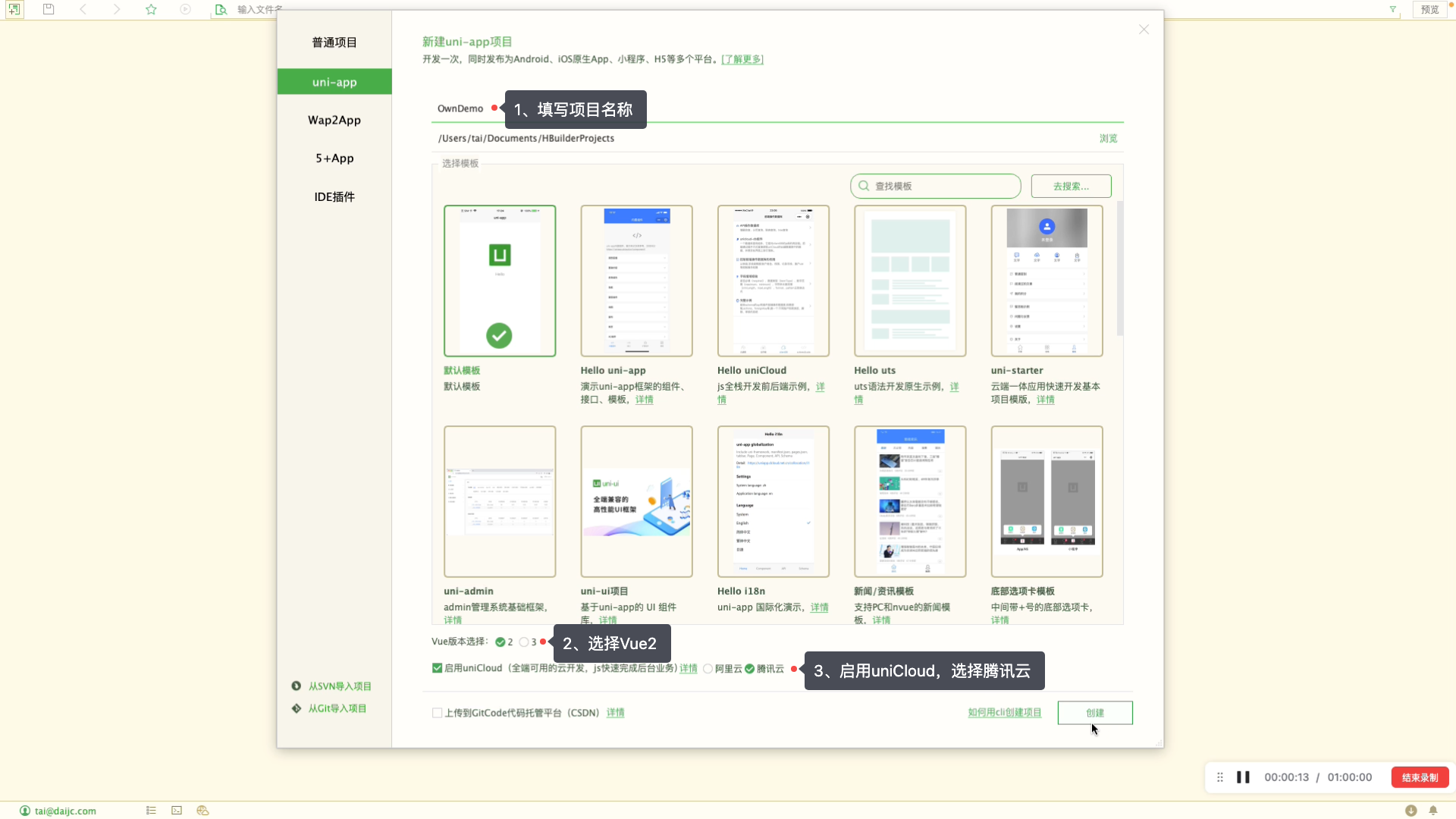This screenshot has height=819, width=1456.
Task: Click 从SVN导入项目
Action: coord(340,686)
